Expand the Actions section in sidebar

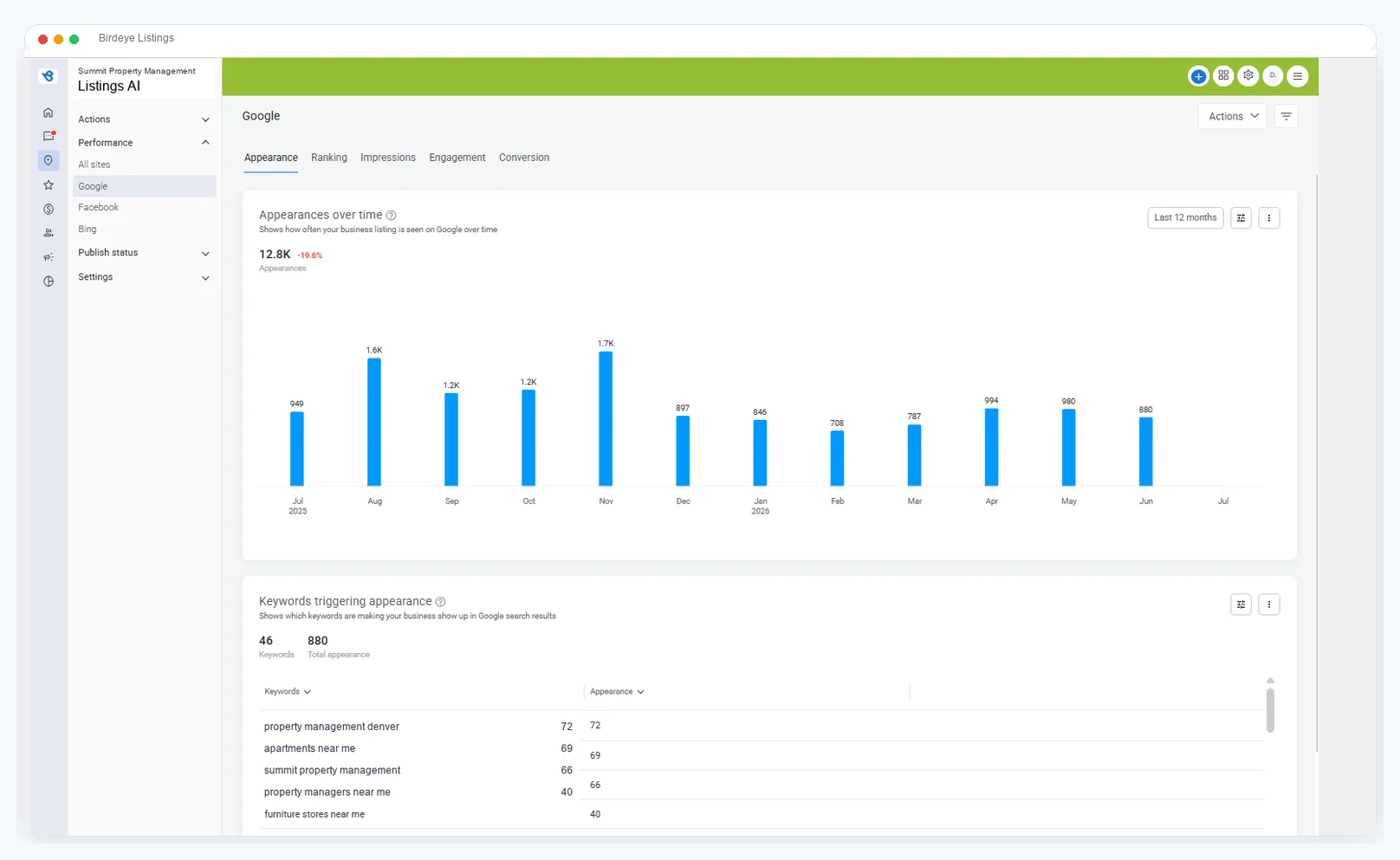(x=144, y=120)
